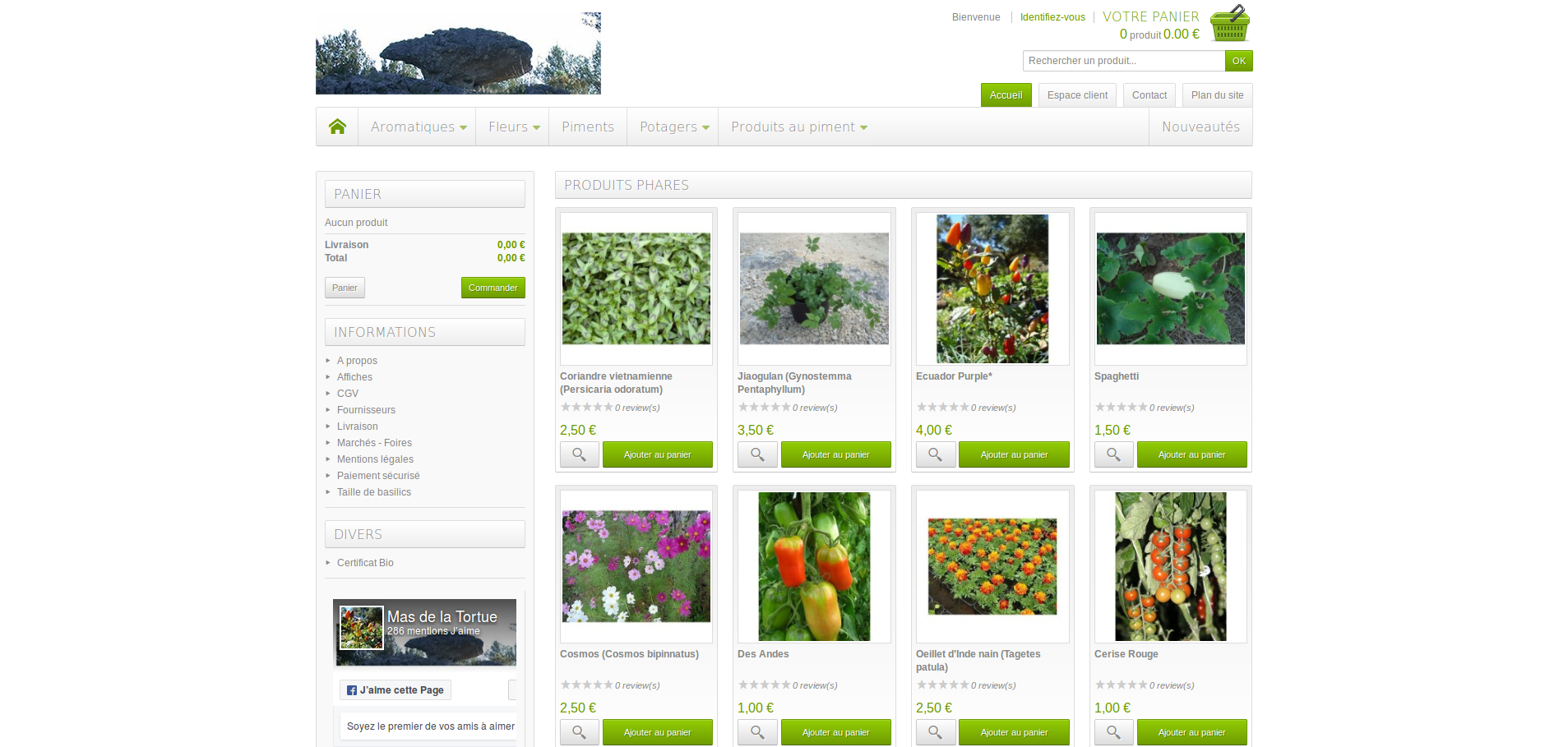The height and width of the screenshot is (747, 1568).
Task: Click the green home icon in navigation bar
Action: tap(337, 127)
